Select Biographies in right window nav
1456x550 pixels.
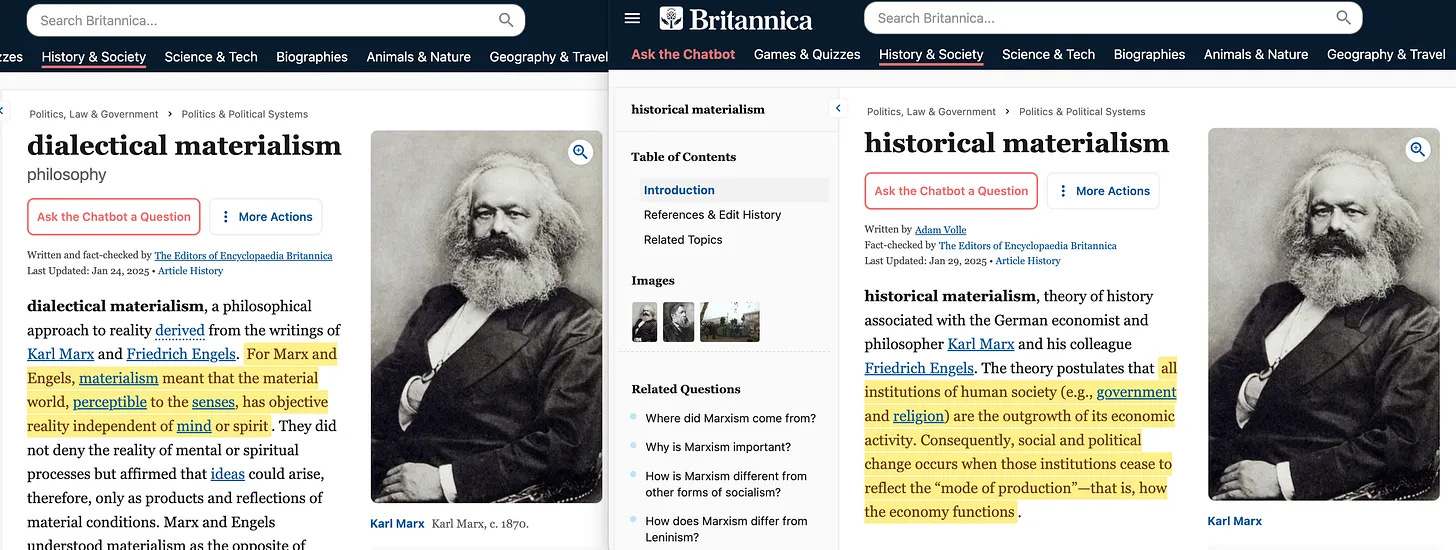click(1149, 54)
